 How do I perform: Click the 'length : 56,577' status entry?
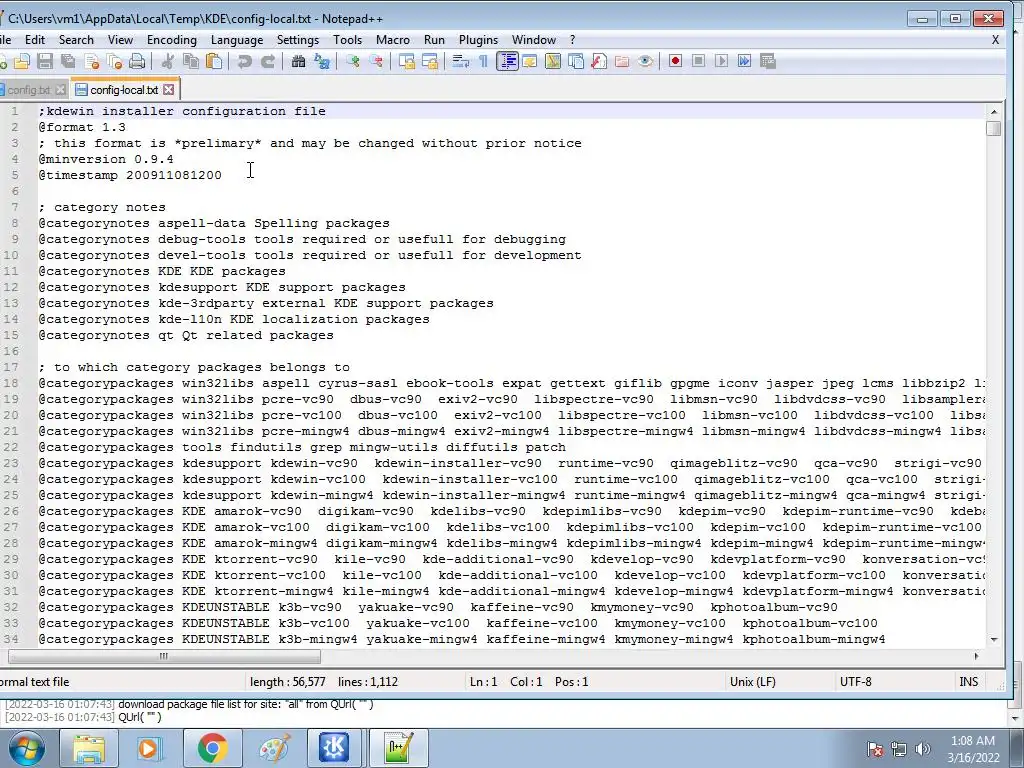pyautogui.click(x=287, y=682)
